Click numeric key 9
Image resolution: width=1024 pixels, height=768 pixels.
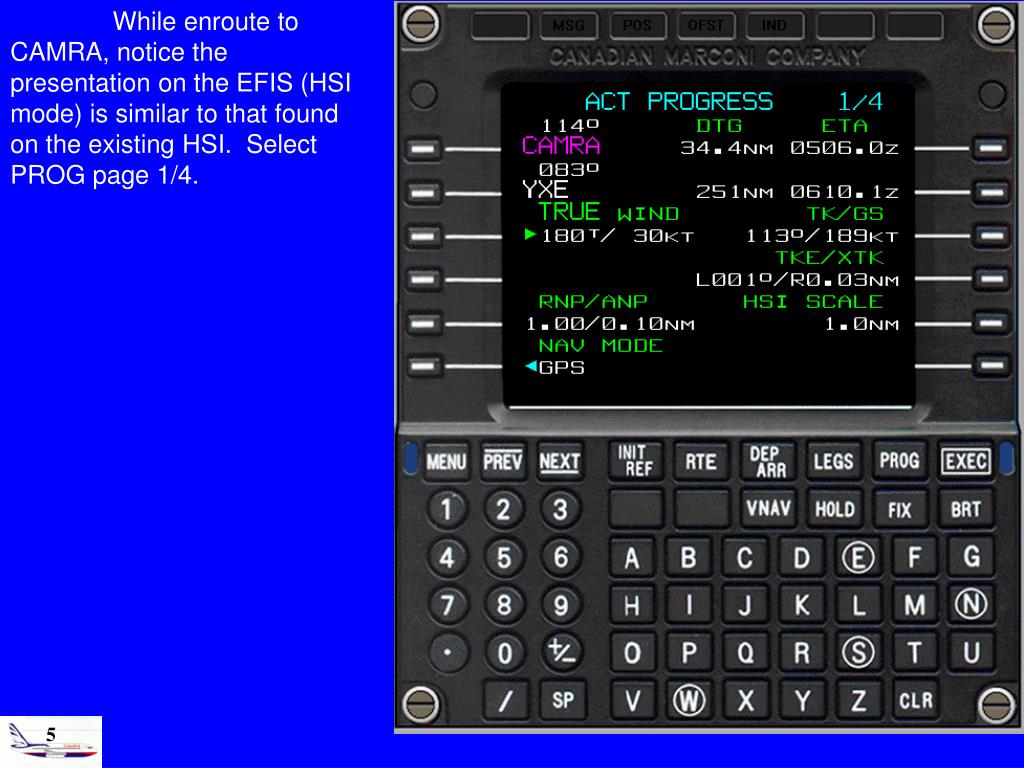click(560, 605)
